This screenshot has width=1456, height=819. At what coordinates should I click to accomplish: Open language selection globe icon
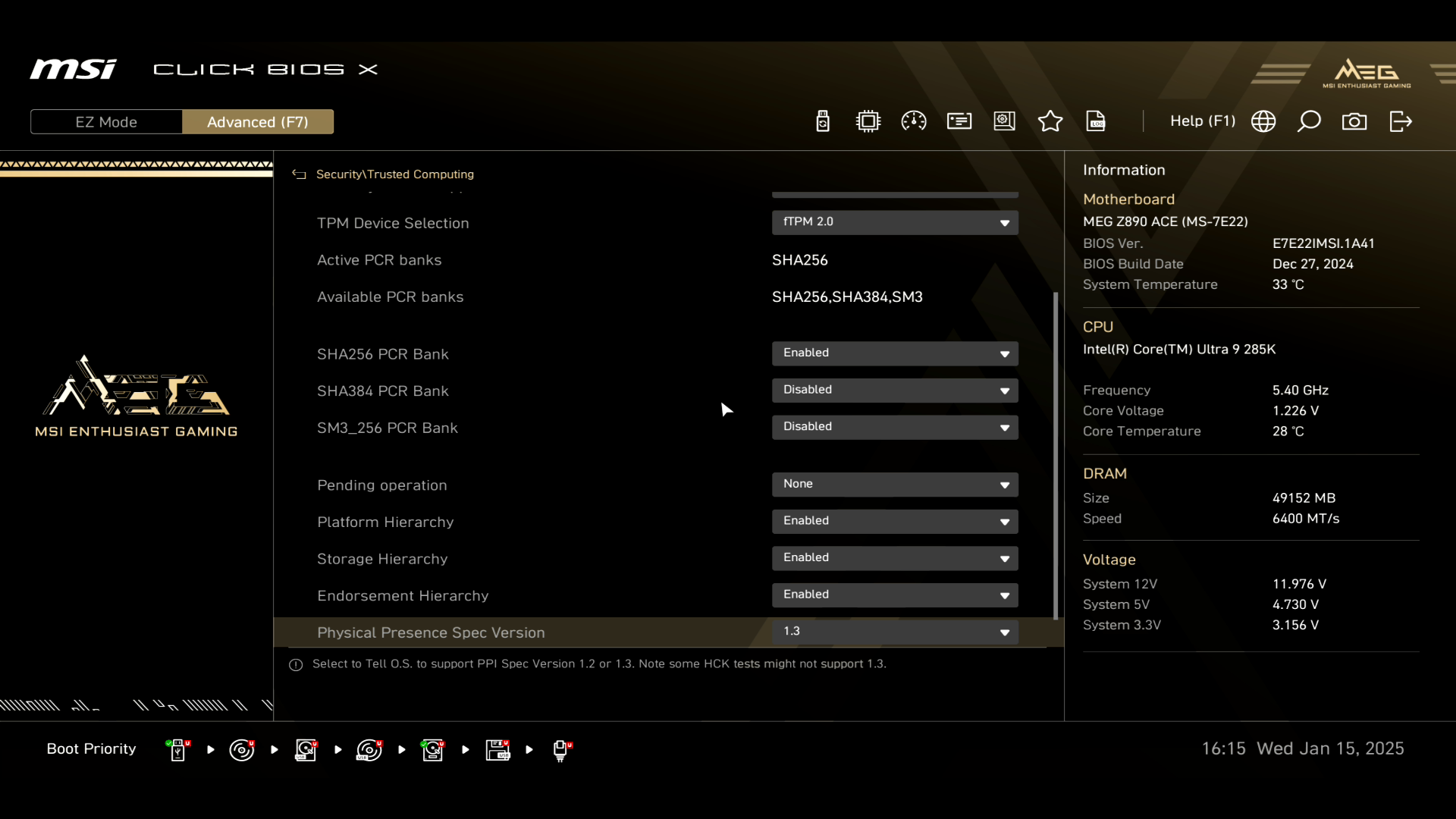[x=1263, y=121]
